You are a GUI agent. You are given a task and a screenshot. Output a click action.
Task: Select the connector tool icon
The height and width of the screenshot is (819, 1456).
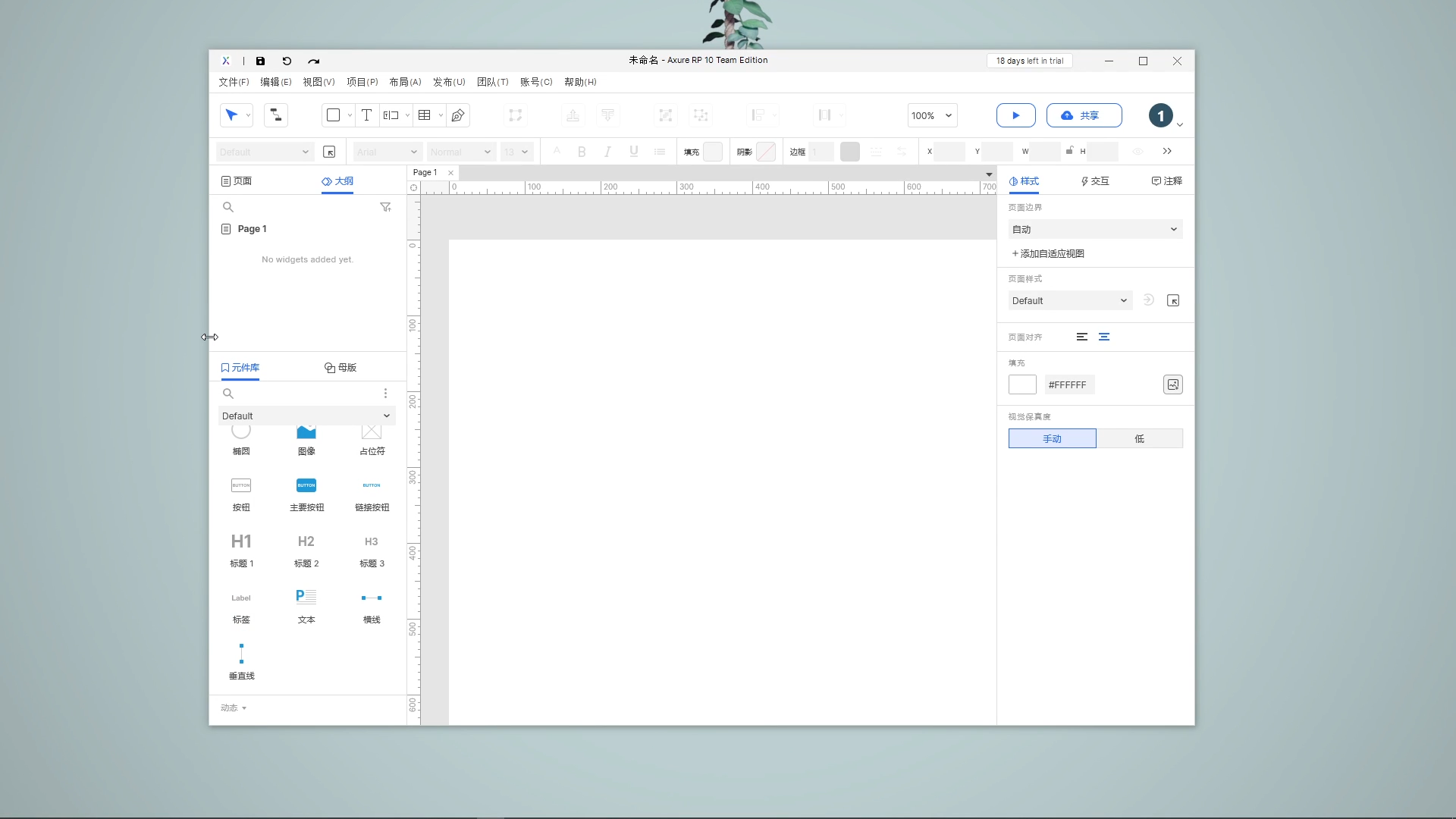pyautogui.click(x=276, y=115)
